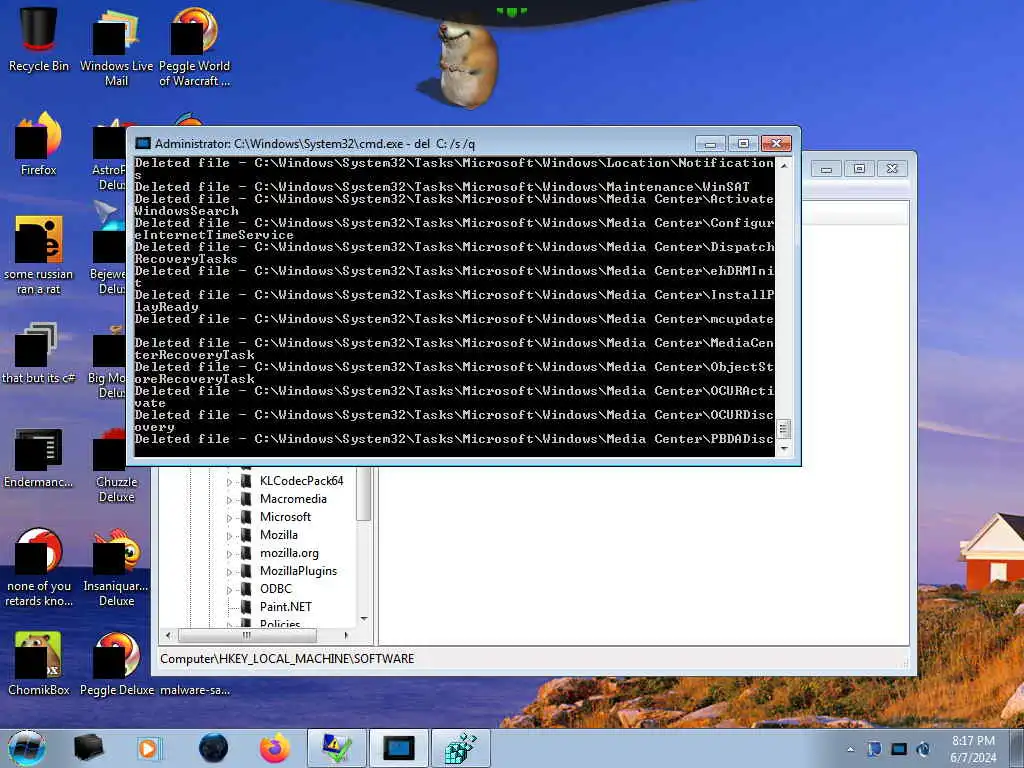Screen dimensions: 1024x768
Task: Select the MozillaPlugins key in the tree
Action: (298, 571)
